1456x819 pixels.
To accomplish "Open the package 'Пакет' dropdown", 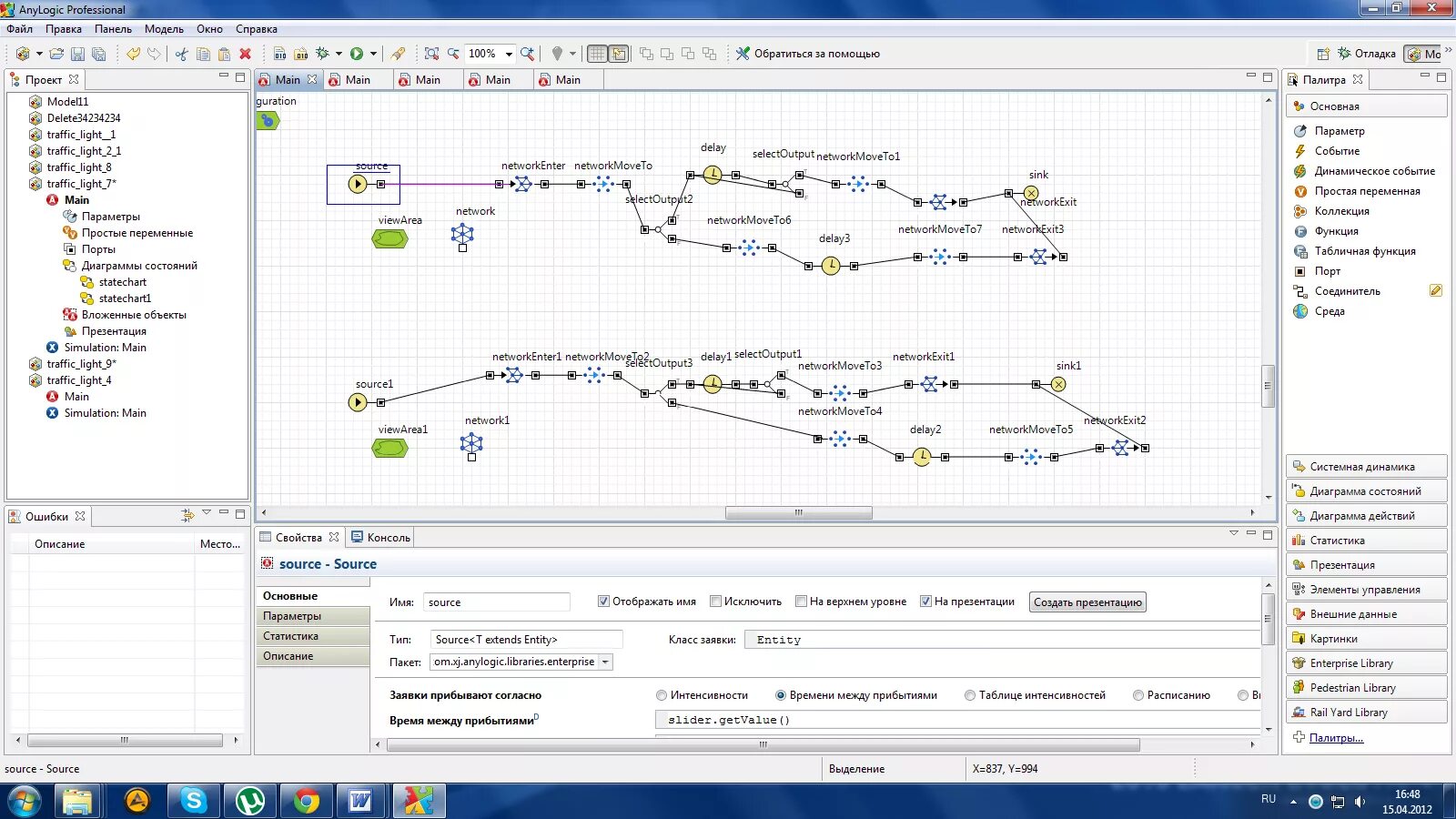I will click(605, 662).
